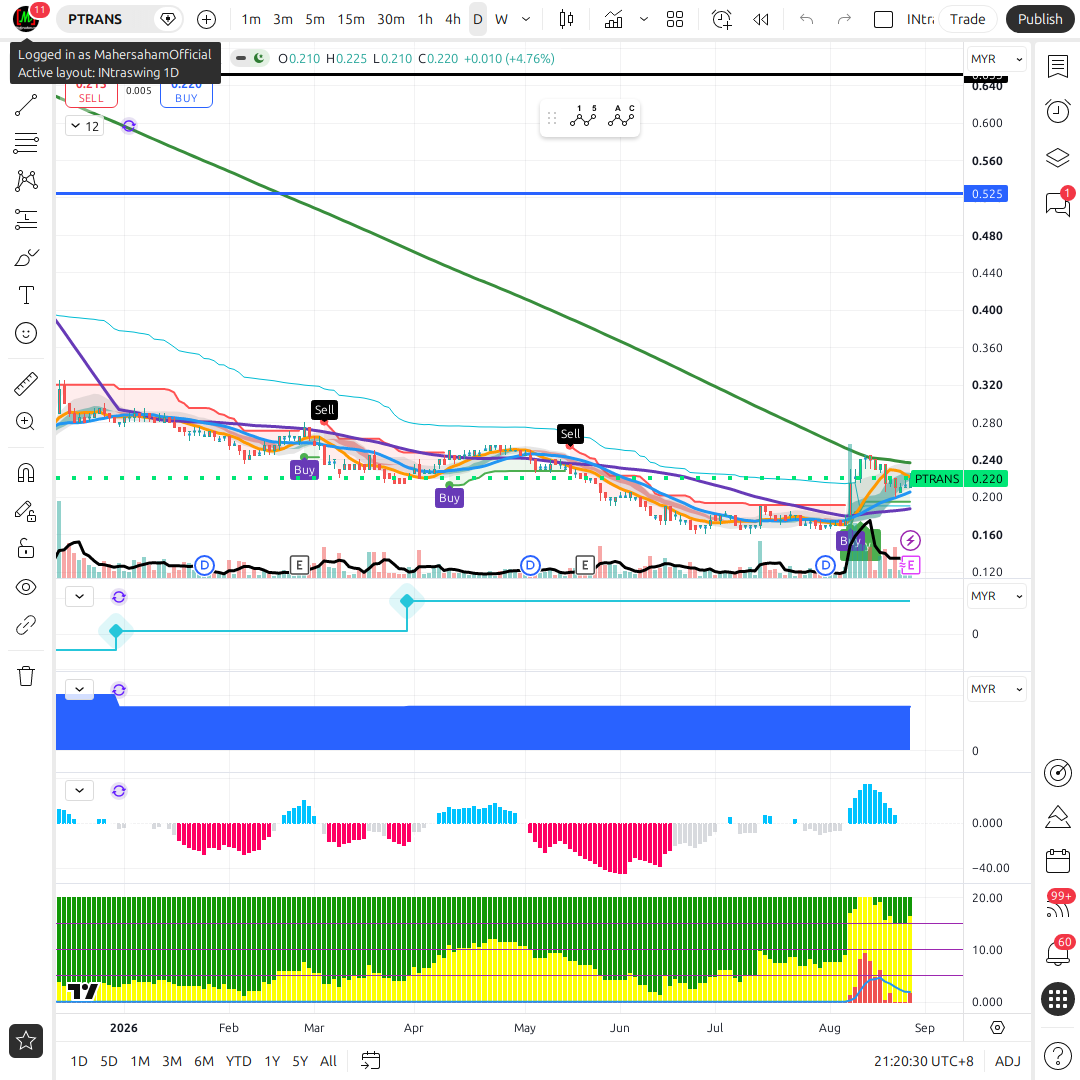This screenshot has height=1080, width=1080.
Task: Open the Fibonacci retracement tools
Action: tap(26, 143)
